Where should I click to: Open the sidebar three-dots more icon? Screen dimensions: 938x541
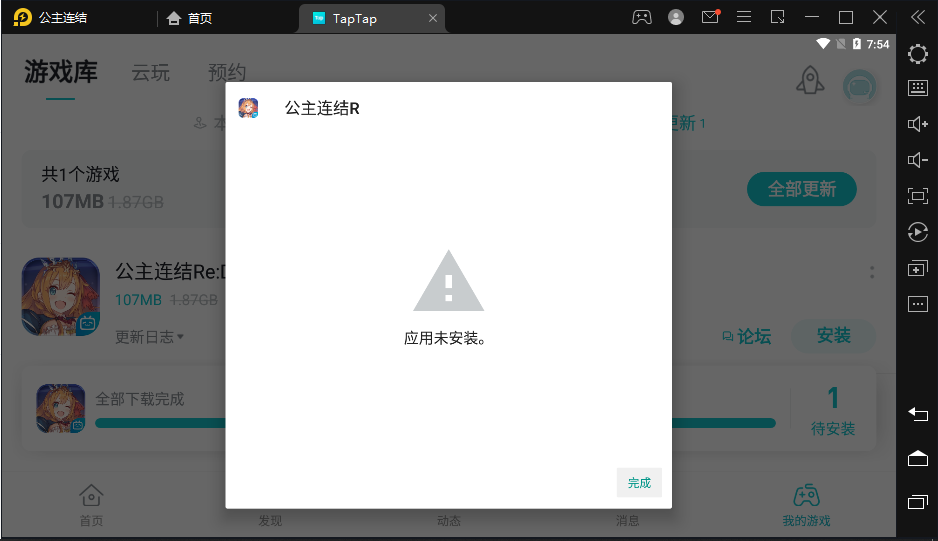(x=917, y=304)
